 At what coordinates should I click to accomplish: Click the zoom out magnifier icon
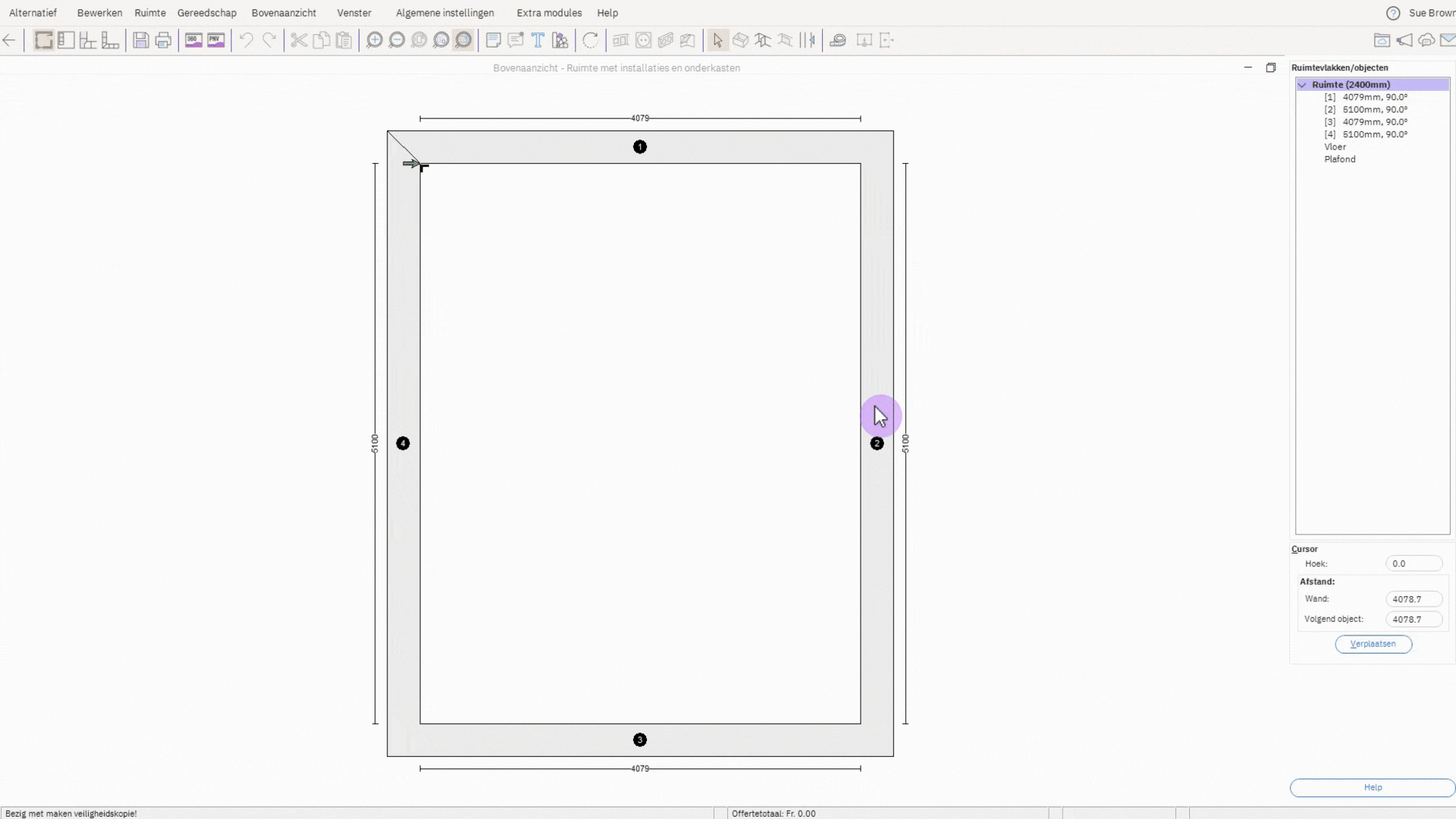point(396,40)
